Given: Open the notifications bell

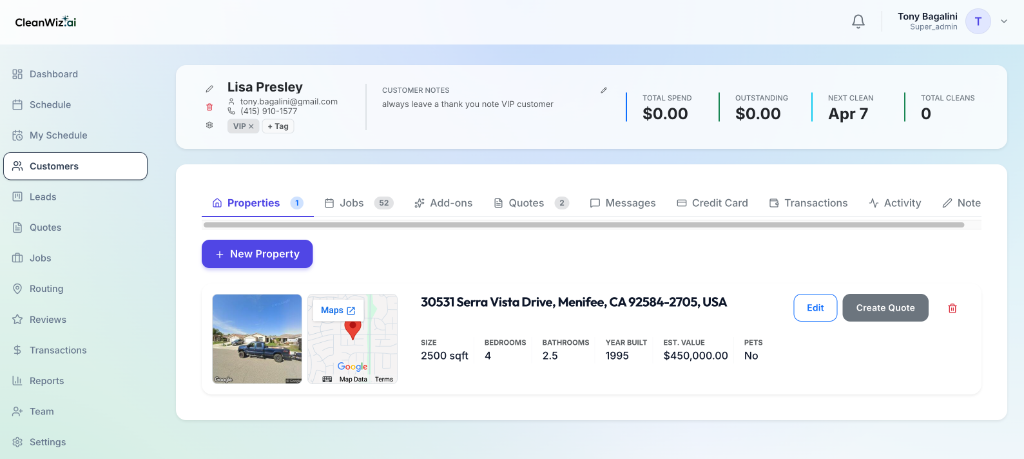Looking at the screenshot, I should tap(858, 22).
